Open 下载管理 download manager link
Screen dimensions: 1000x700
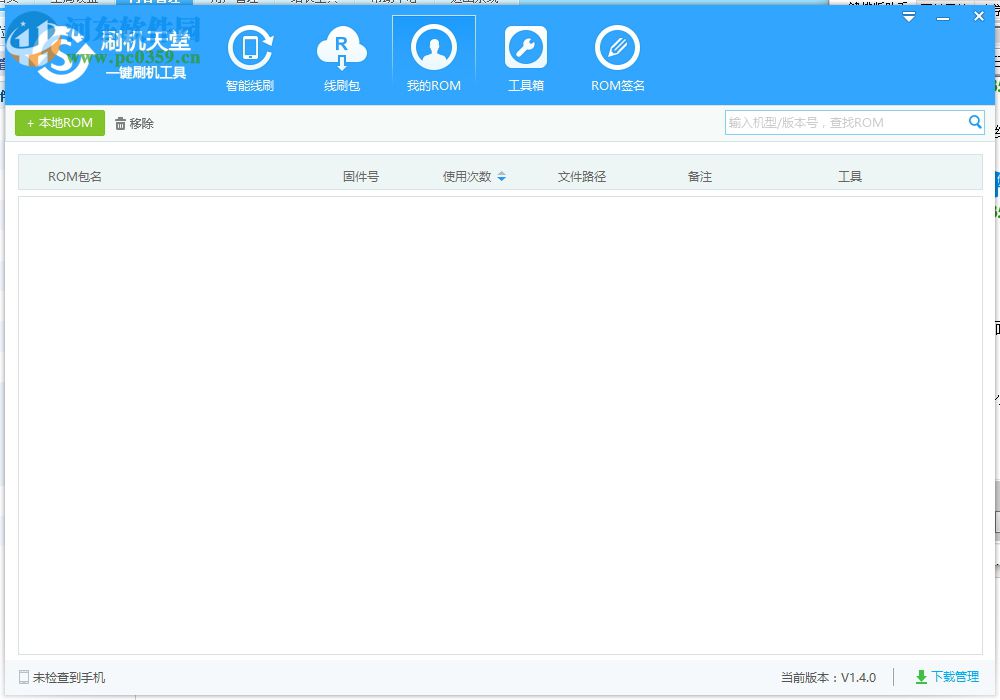click(x=955, y=676)
